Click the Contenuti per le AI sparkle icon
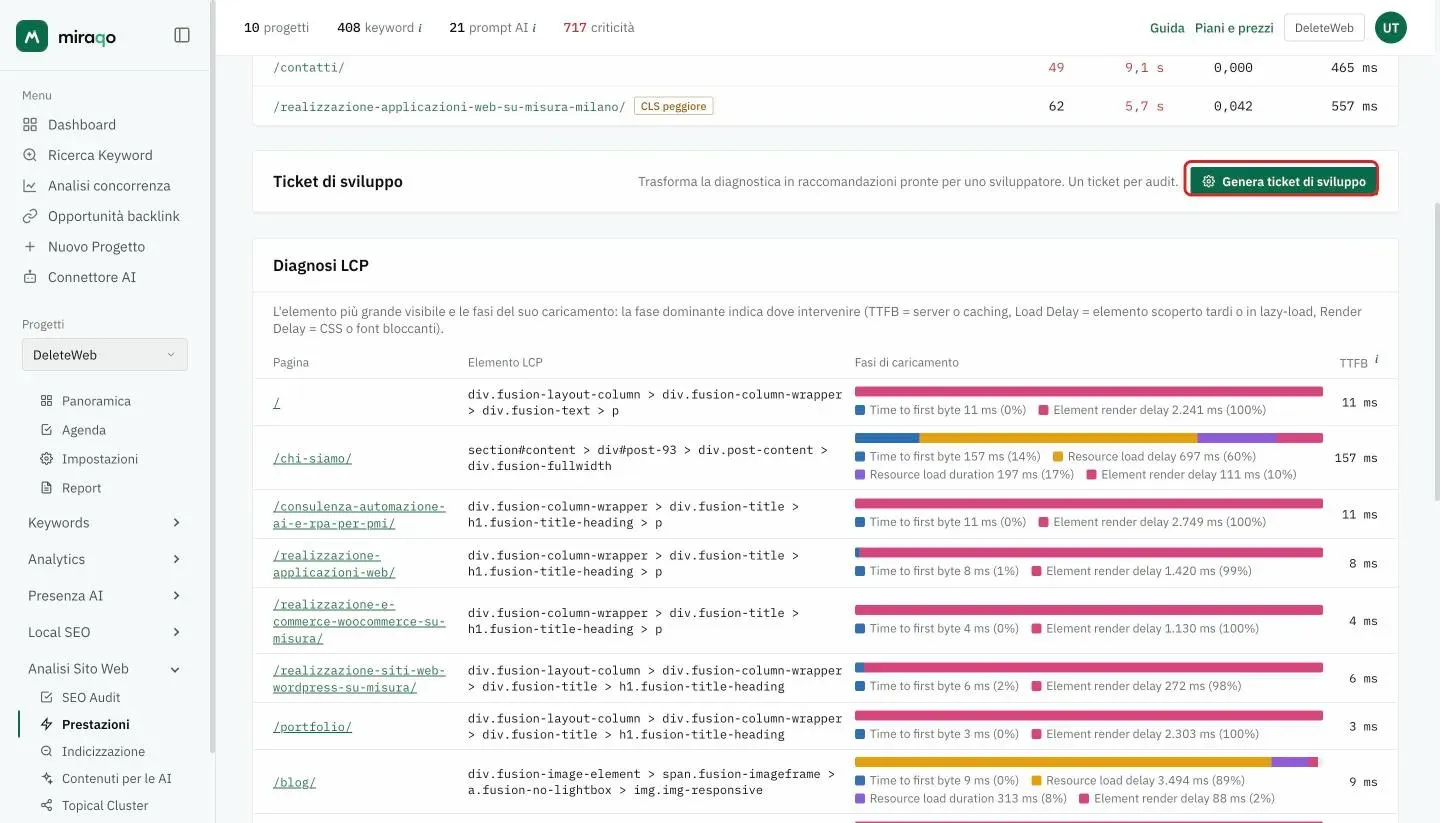This screenshot has width=1440, height=823. 46,778
